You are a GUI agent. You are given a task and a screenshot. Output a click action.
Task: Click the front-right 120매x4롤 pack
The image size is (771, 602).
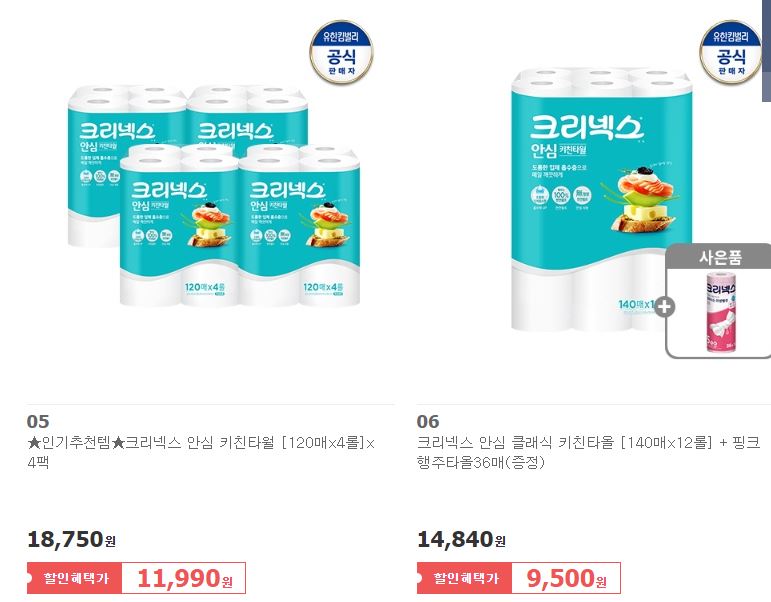[299, 225]
